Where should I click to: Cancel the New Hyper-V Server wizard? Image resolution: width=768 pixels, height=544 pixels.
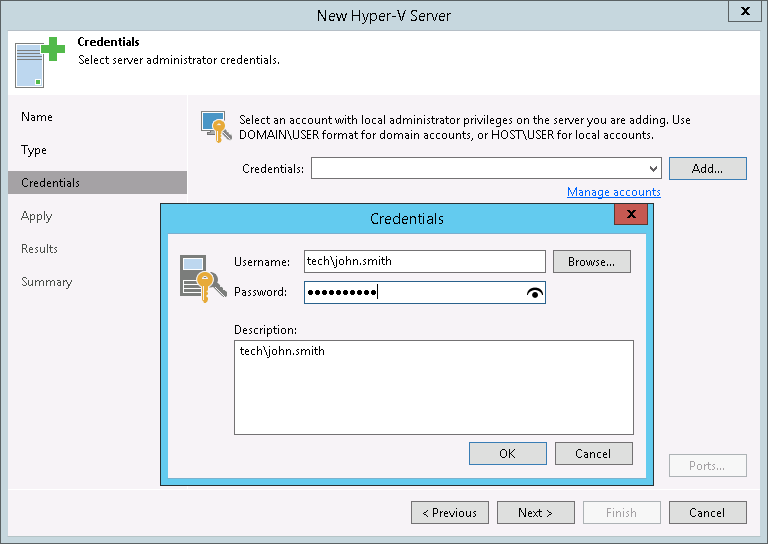click(x=708, y=513)
